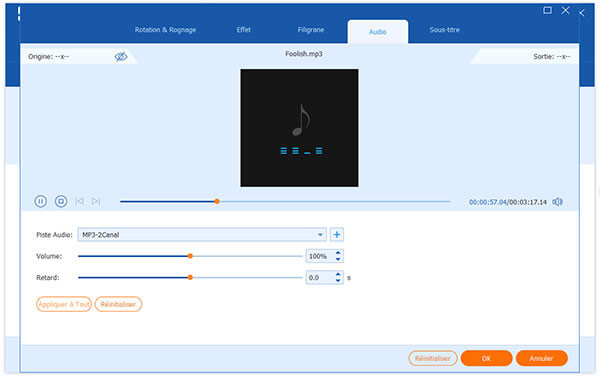Open the Filigrane tab
Screen dimensions: 600x378
tap(311, 29)
